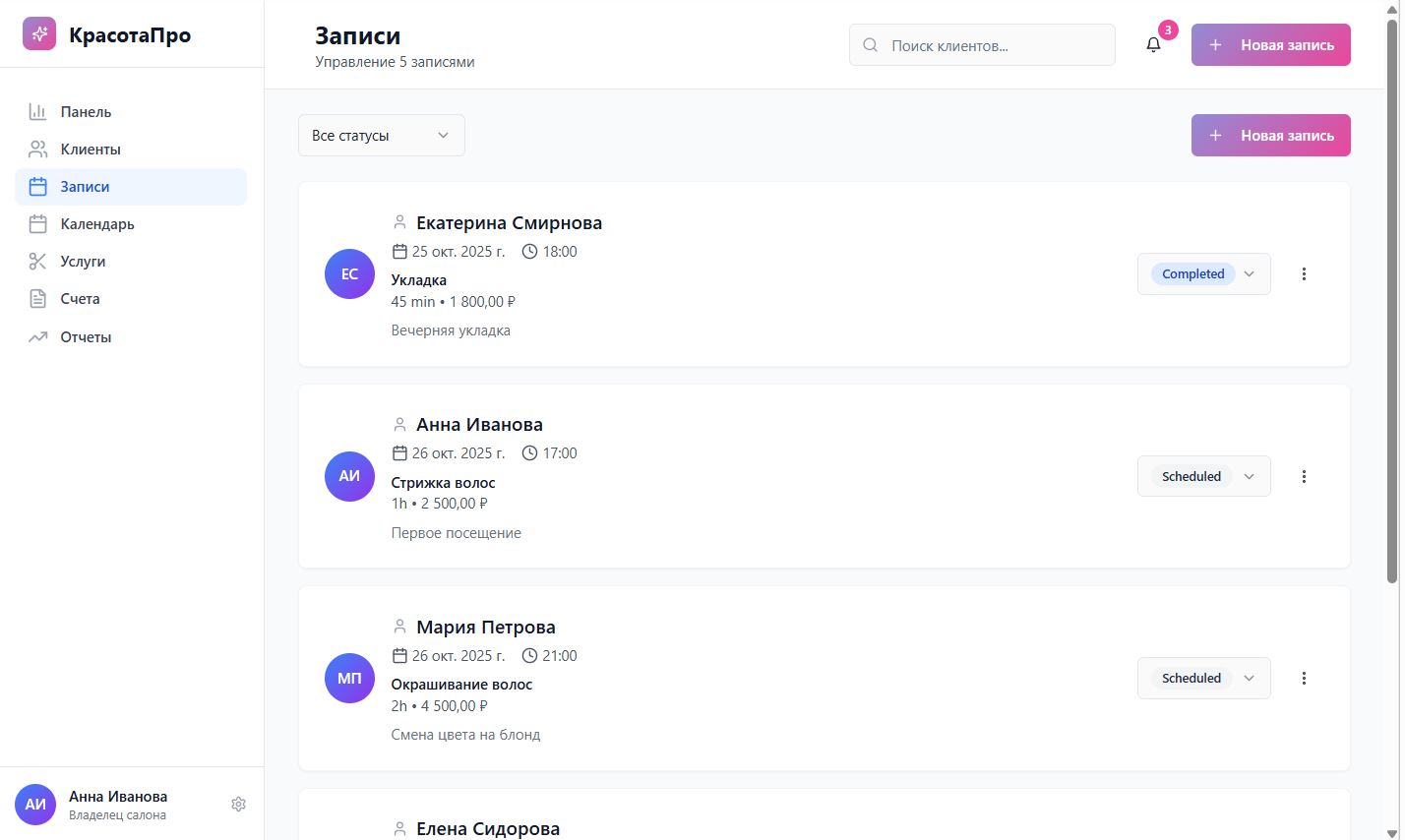Click the notifications bell icon
The height and width of the screenshot is (840, 1405).
click(x=1153, y=45)
